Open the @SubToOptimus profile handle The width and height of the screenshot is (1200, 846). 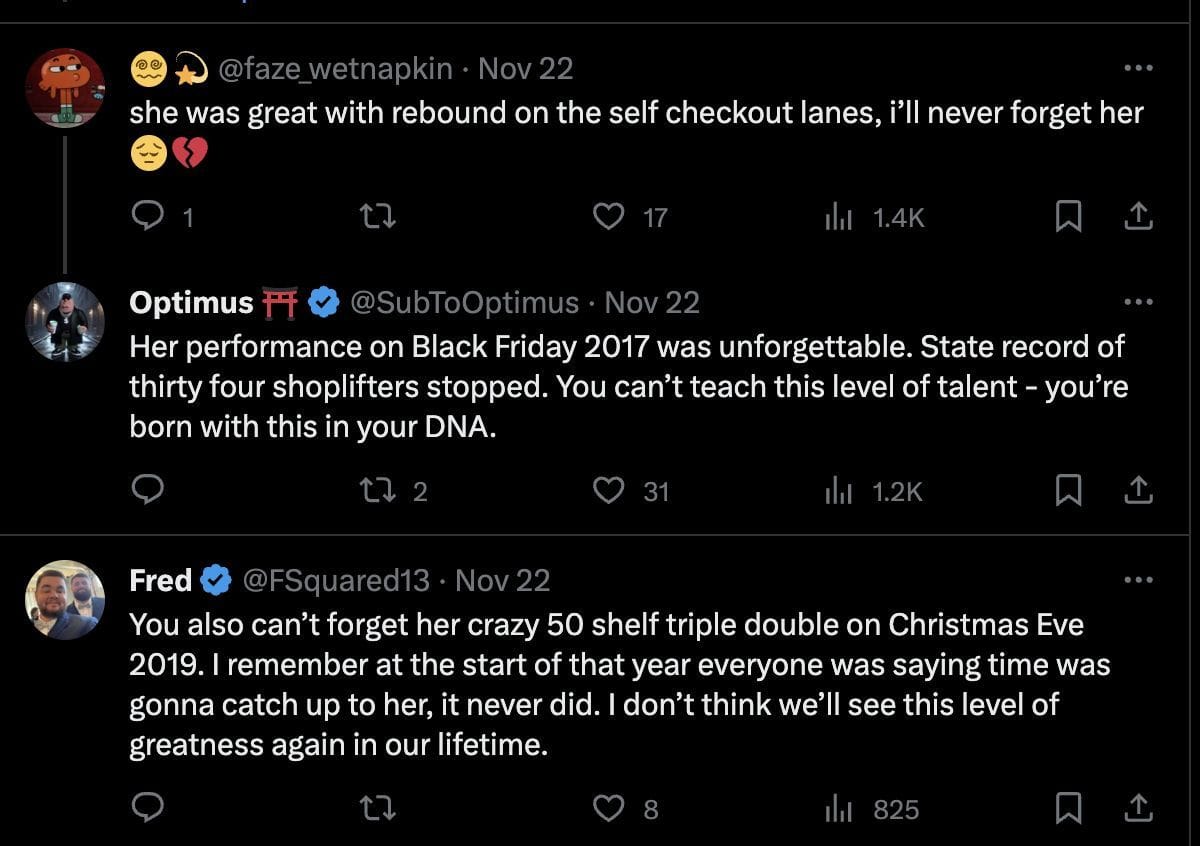(464, 302)
